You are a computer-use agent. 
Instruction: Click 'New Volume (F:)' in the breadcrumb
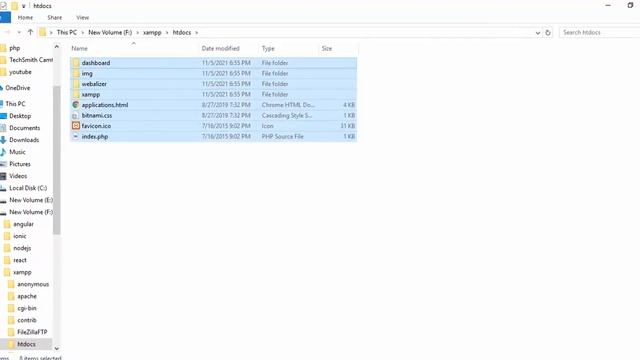click(110, 32)
